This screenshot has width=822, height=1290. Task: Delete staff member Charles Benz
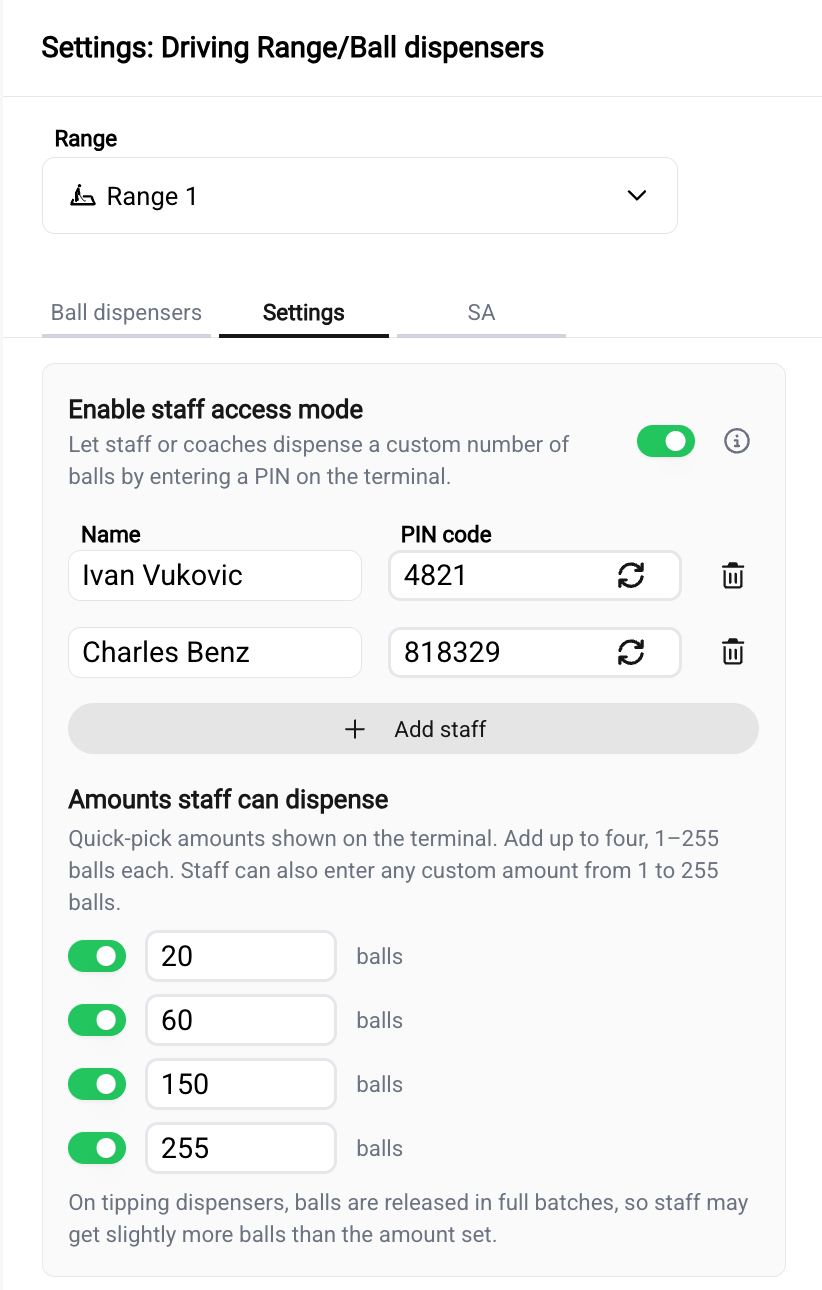point(733,652)
